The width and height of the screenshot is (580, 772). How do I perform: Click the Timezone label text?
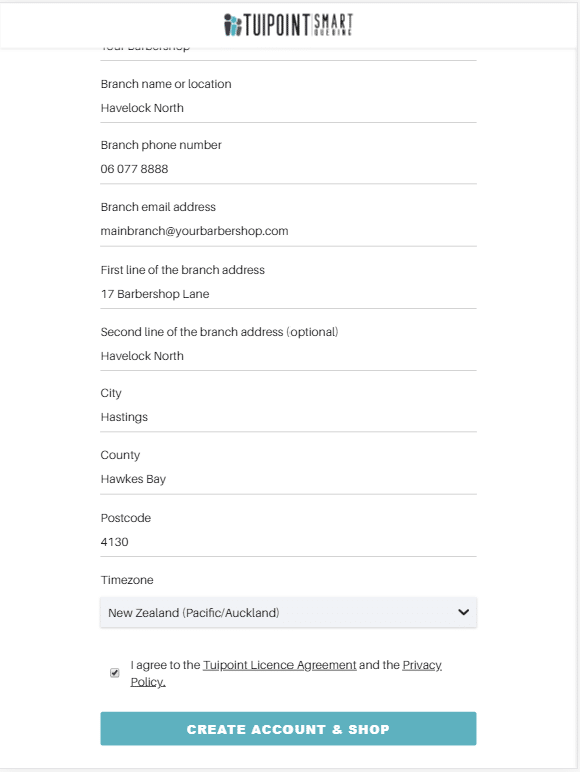(x=127, y=580)
